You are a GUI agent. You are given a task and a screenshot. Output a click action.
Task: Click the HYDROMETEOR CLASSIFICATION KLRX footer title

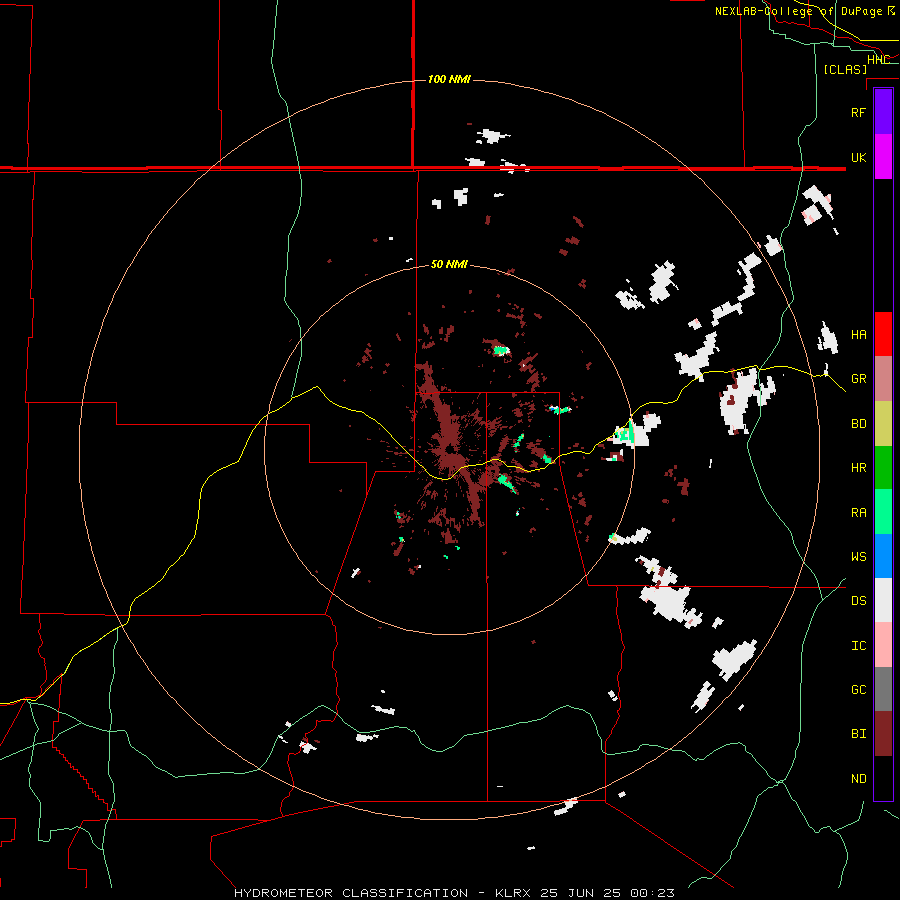(x=454, y=893)
